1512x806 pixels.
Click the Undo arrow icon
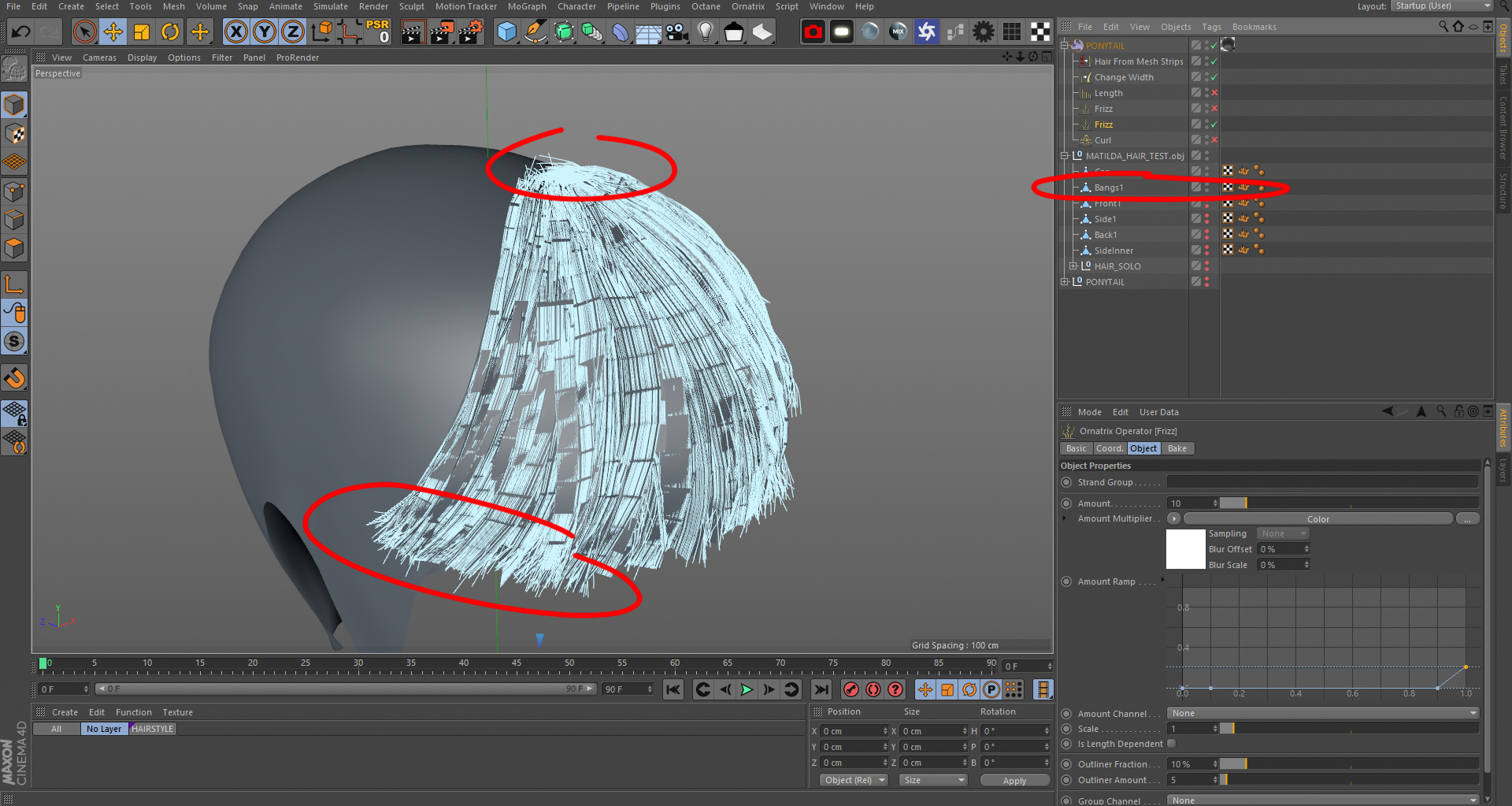pos(21,32)
